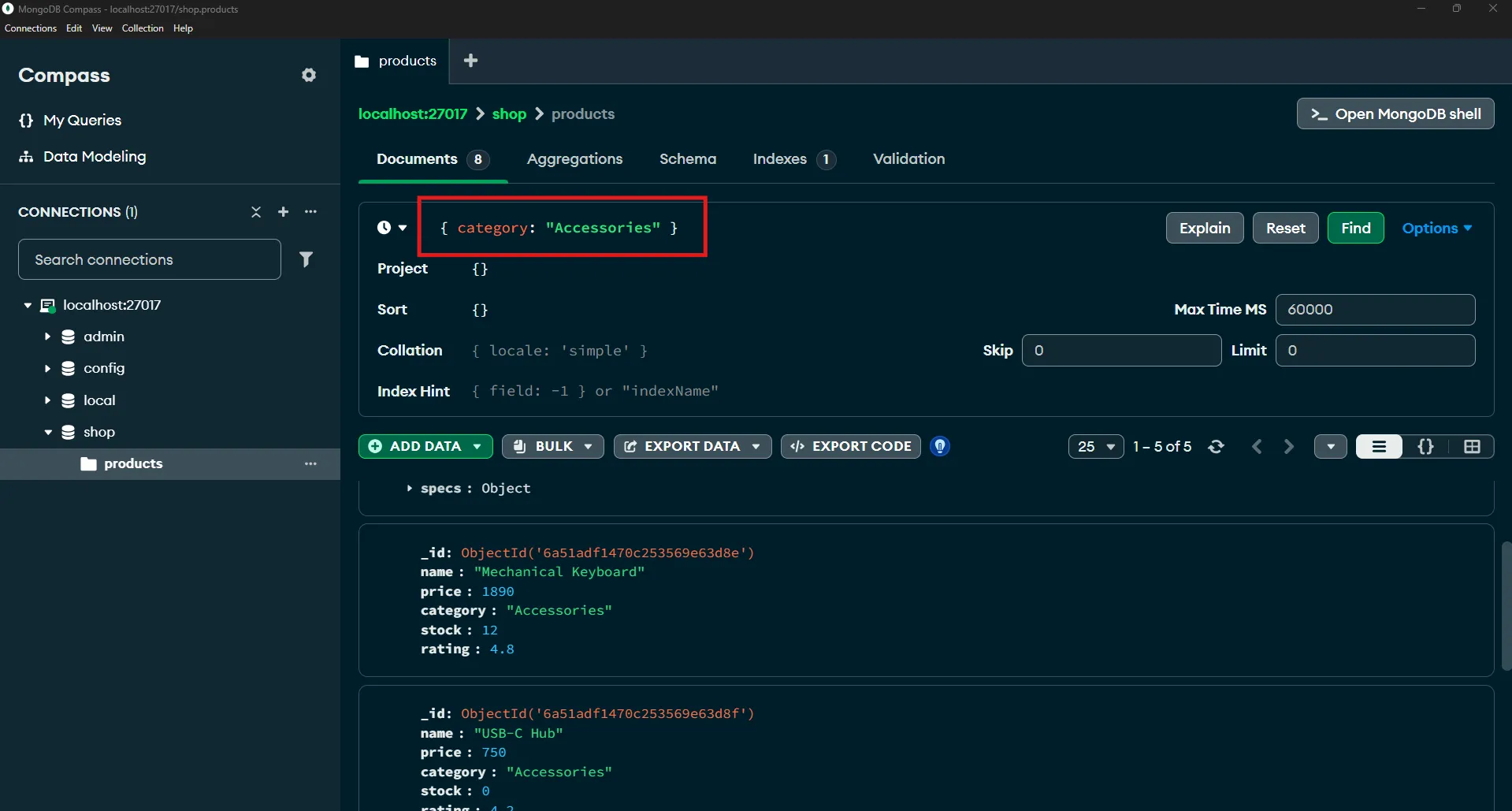1512x811 pixels.
Task: Open Connections more-options ellipsis
Action: (310, 212)
